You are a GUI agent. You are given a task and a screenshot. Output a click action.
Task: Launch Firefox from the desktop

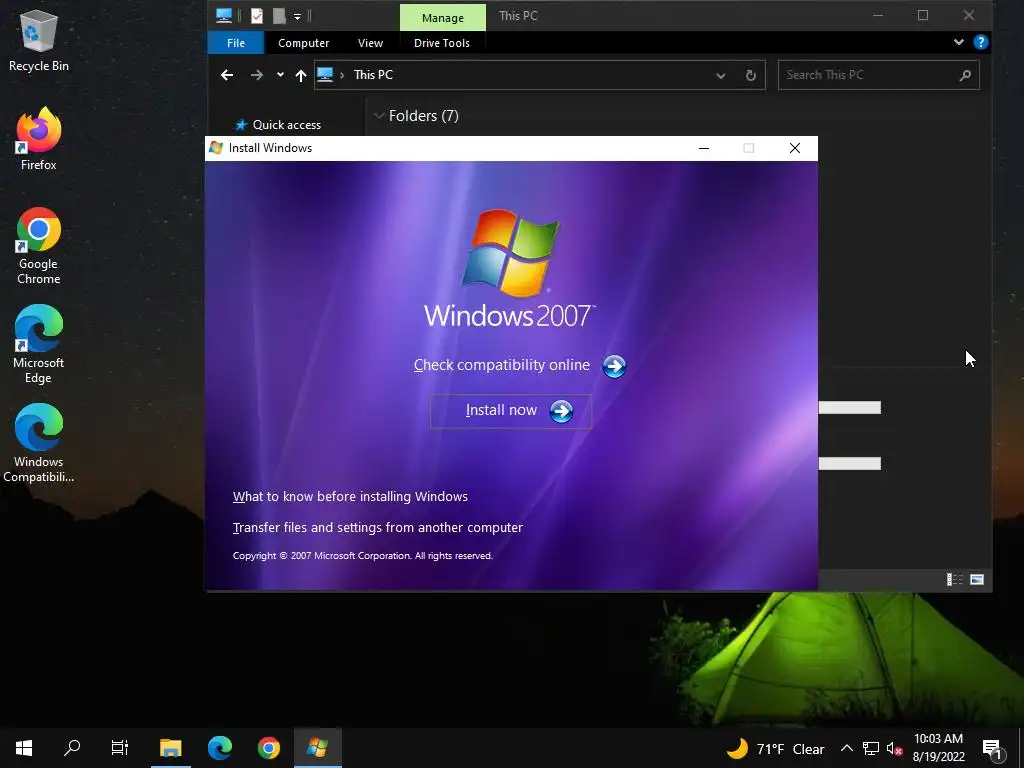tap(38, 139)
